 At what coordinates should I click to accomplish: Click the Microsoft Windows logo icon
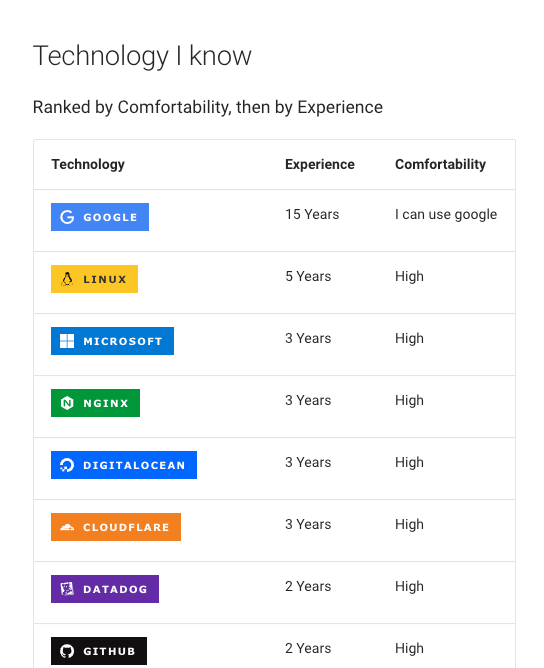(x=67, y=341)
